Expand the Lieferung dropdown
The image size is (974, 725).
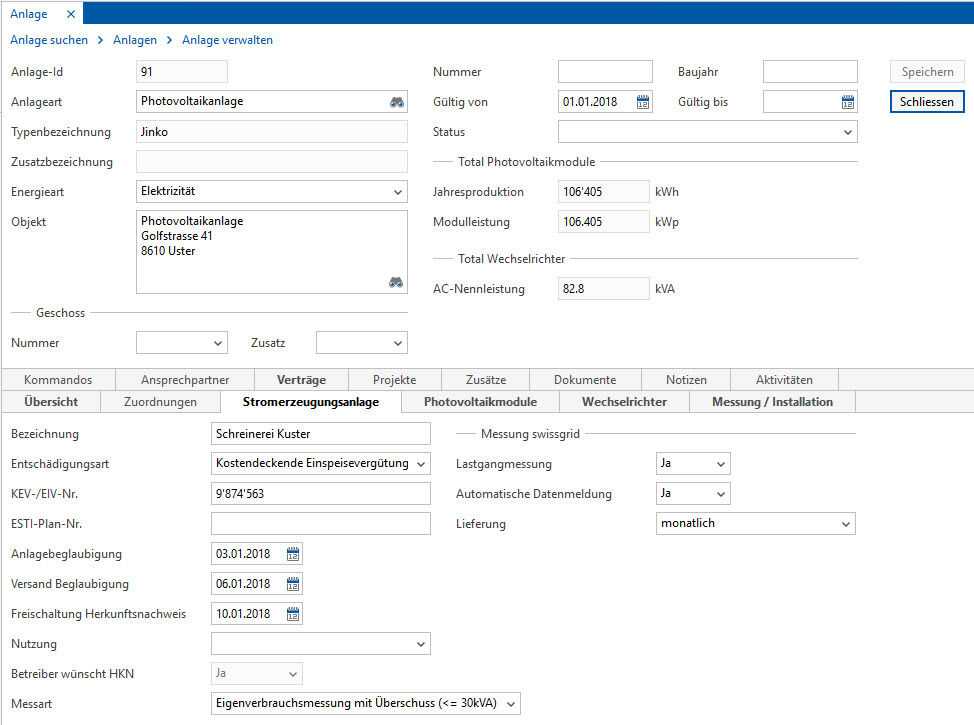click(845, 524)
